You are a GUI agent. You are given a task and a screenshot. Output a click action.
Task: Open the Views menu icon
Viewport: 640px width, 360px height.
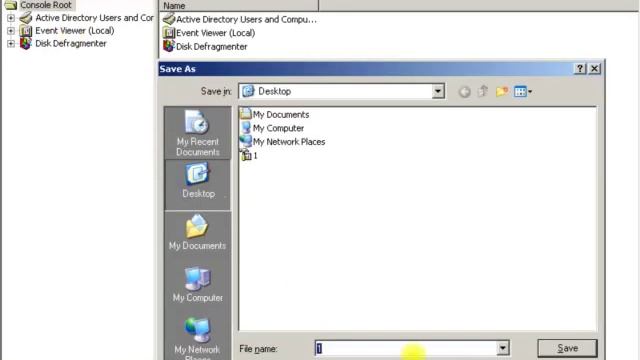[523, 91]
